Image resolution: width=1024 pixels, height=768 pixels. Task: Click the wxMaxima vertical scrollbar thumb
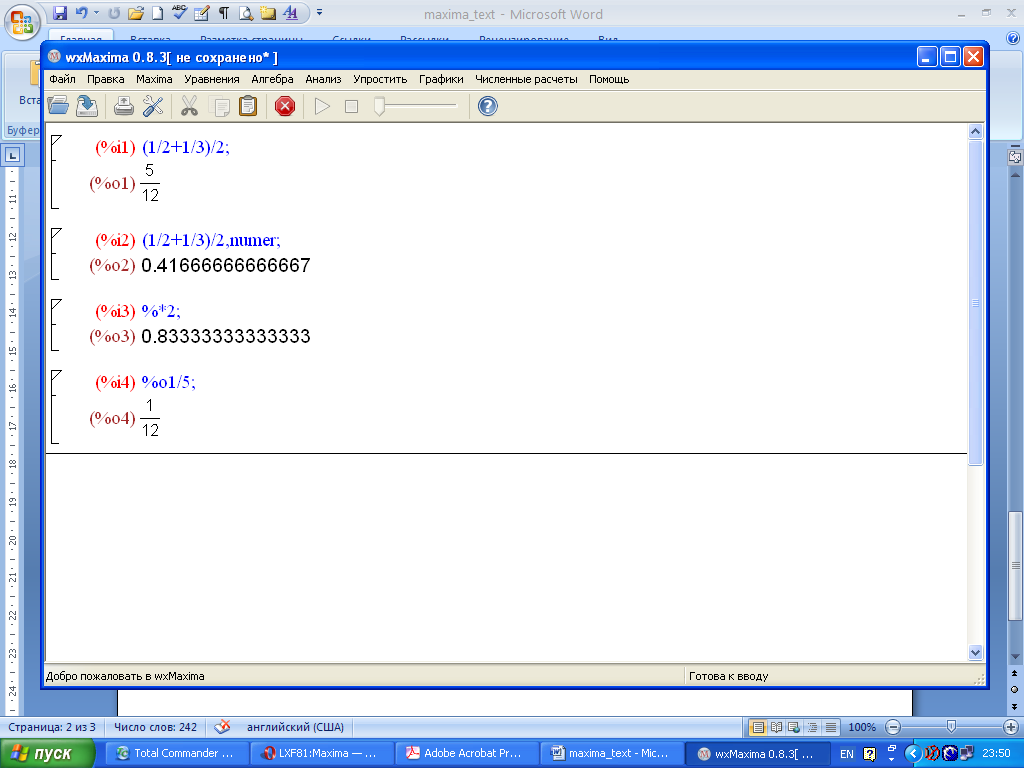pyautogui.click(x=975, y=302)
